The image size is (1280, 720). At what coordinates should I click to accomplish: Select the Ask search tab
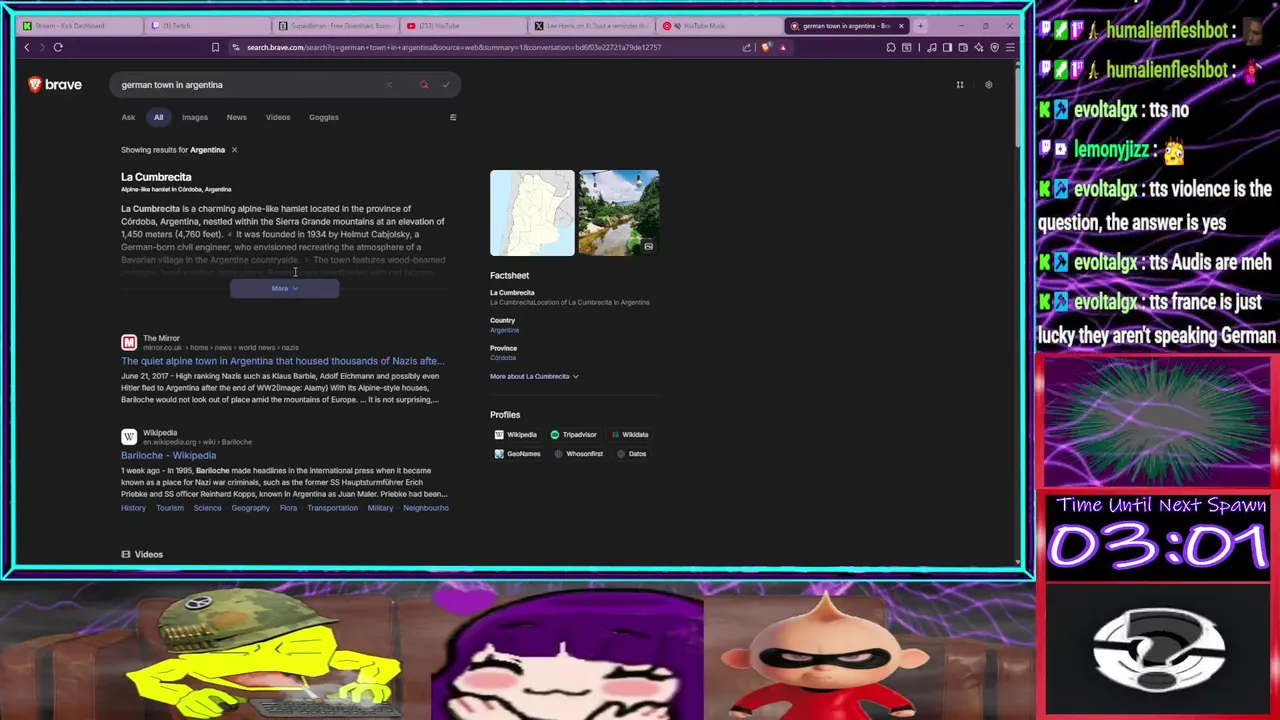click(128, 117)
